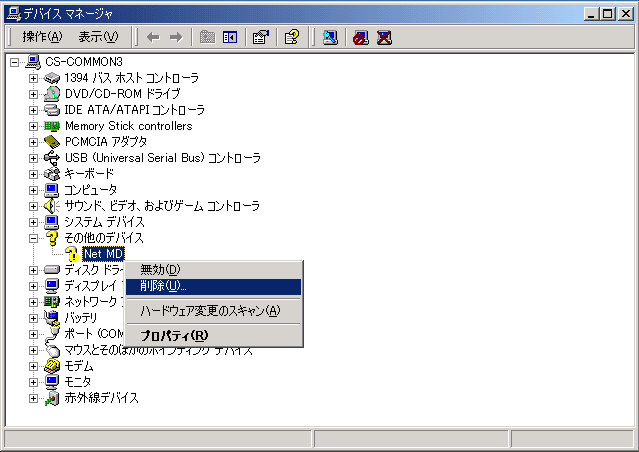Click the Memory Stick controllers icon
This screenshot has width=639, height=452.
[52, 126]
